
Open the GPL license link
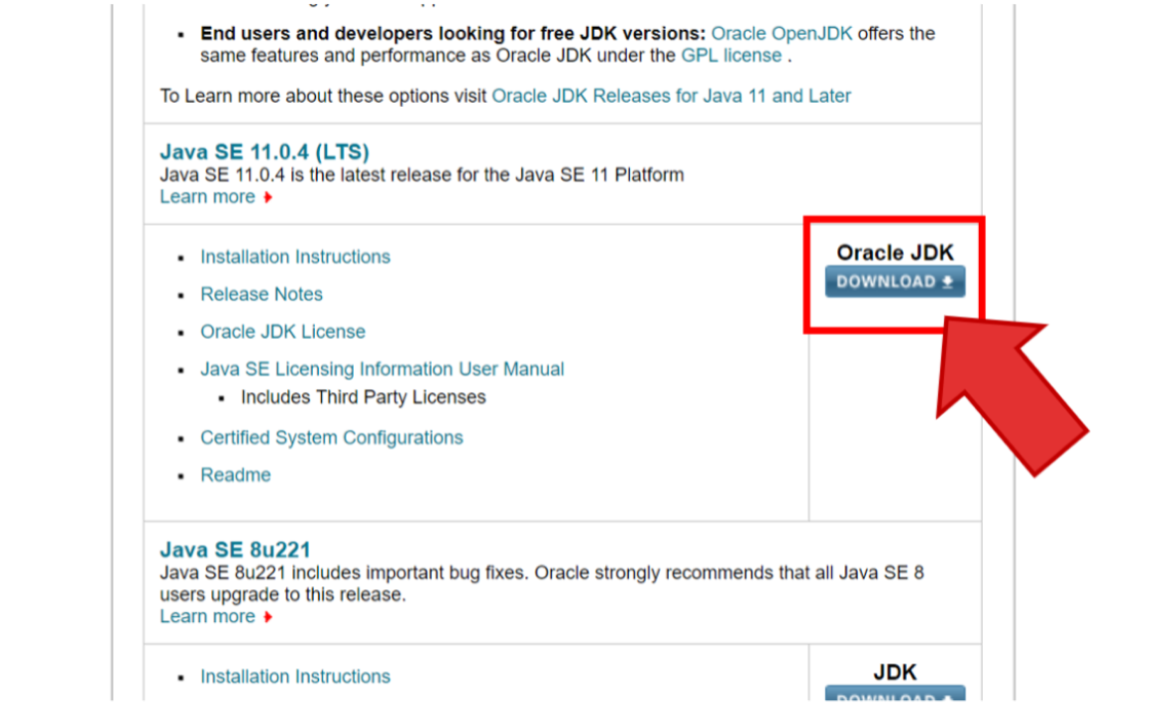pos(731,56)
